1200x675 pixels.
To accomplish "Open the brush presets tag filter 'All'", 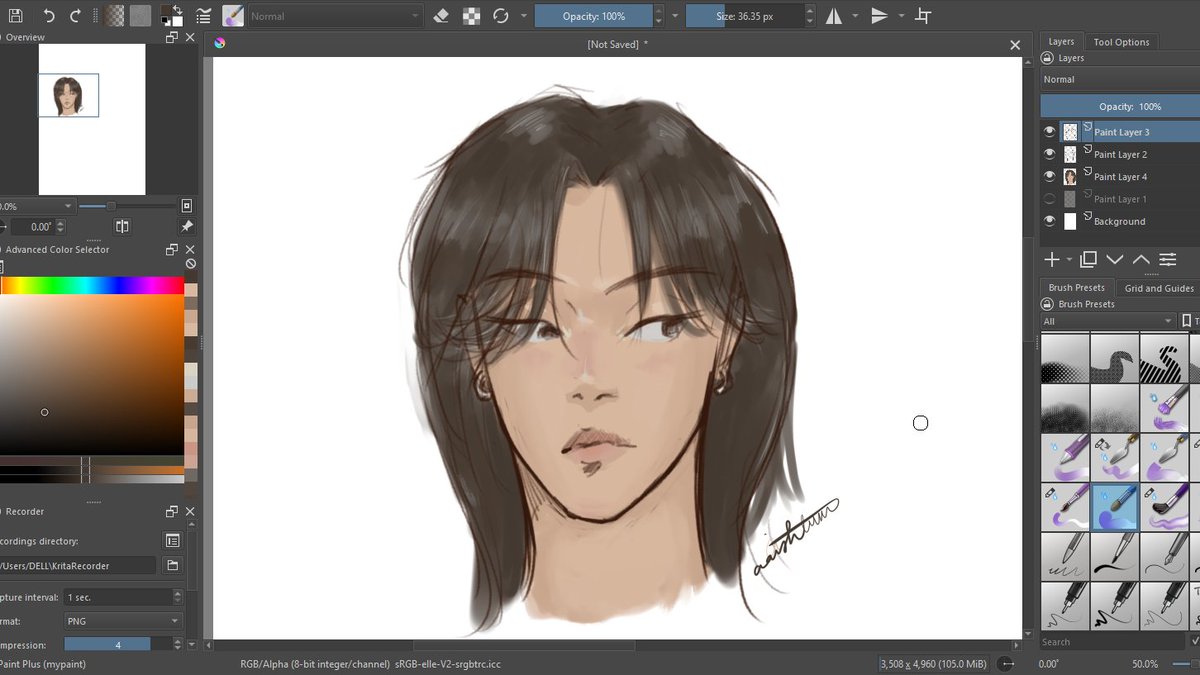I will [1108, 321].
